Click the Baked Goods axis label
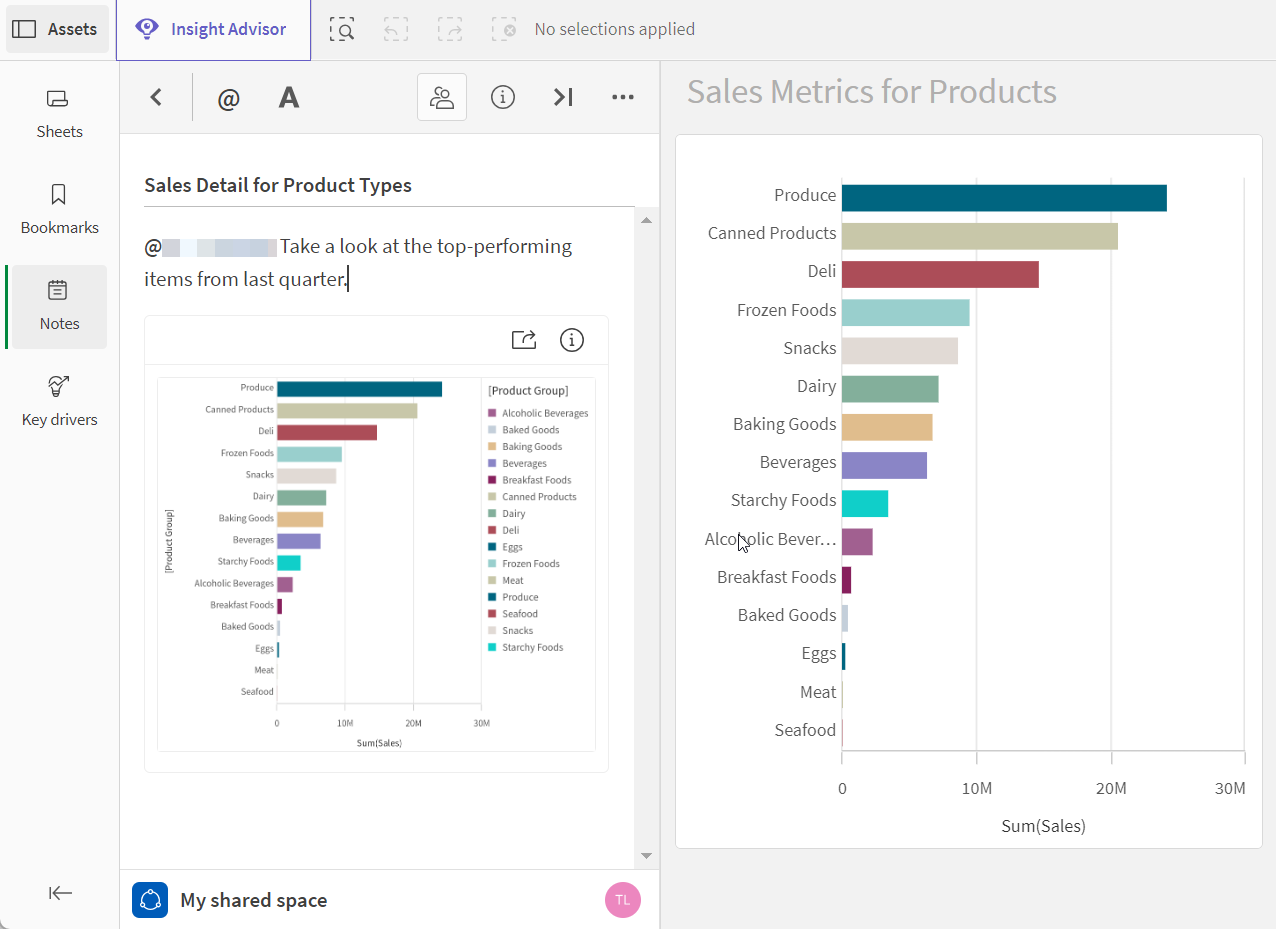The width and height of the screenshot is (1276, 929). point(787,615)
